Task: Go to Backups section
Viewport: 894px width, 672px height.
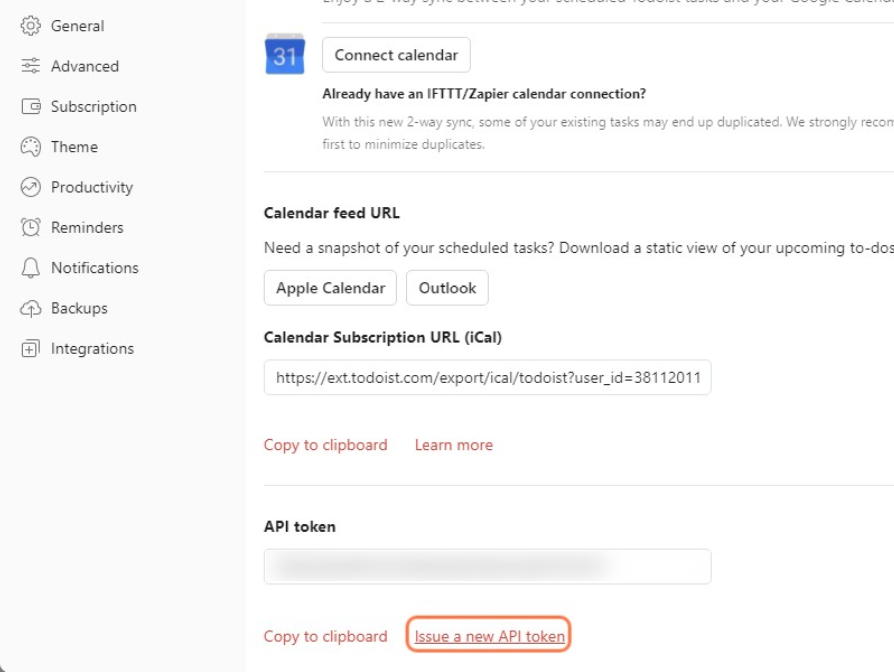Action: point(79,308)
